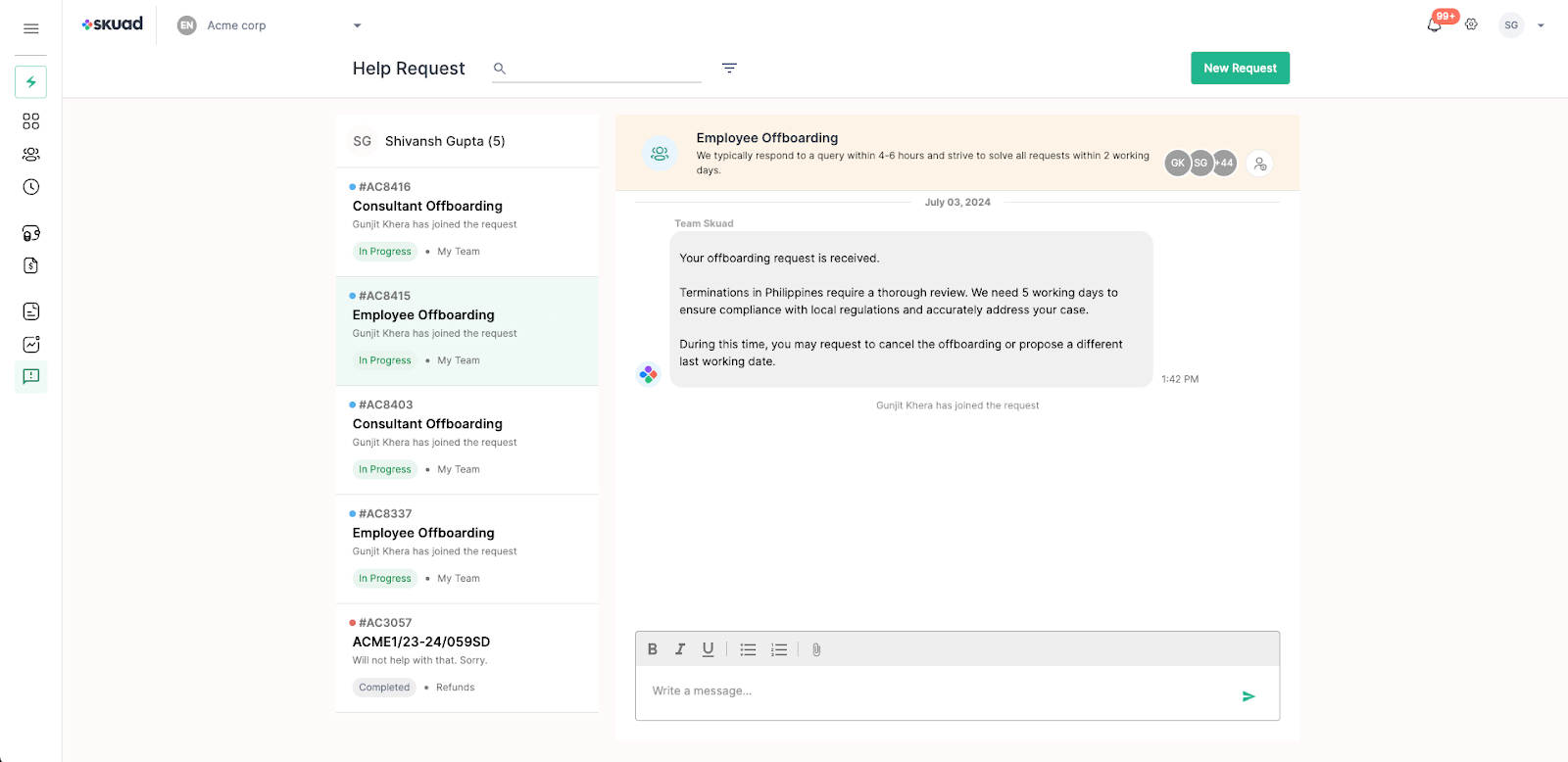1568x762 pixels.
Task: Open the wallet payments icon in sidebar
Action: click(x=30, y=233)
